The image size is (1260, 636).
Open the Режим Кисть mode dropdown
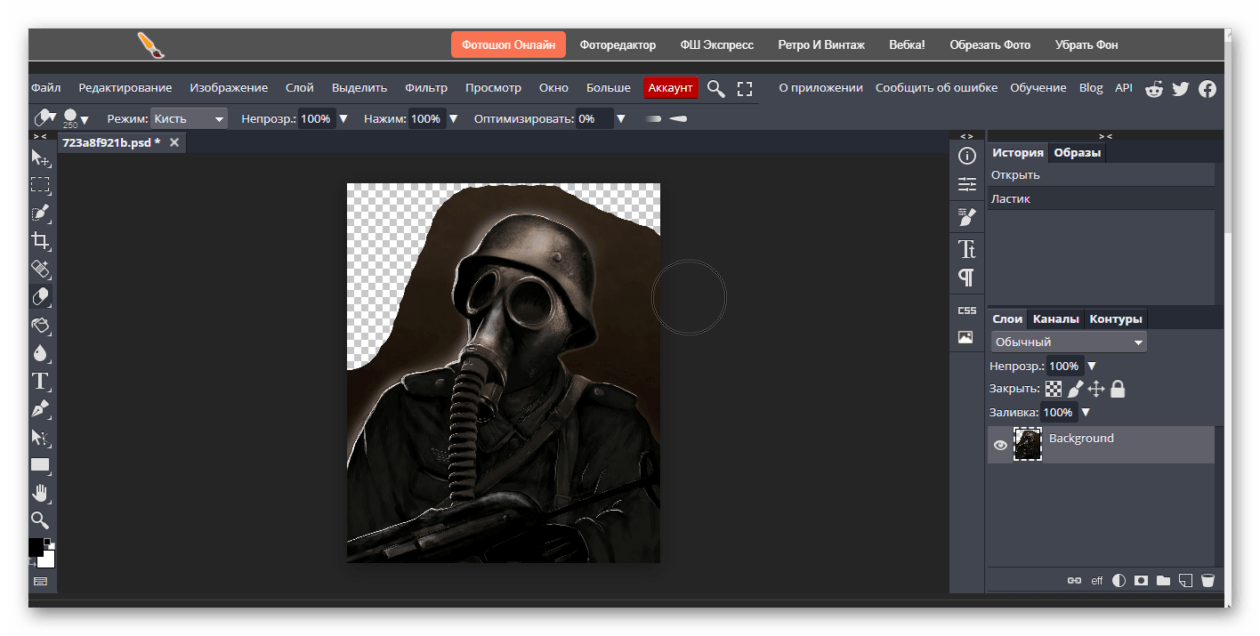pyautogui.click(x=189, y=119)
